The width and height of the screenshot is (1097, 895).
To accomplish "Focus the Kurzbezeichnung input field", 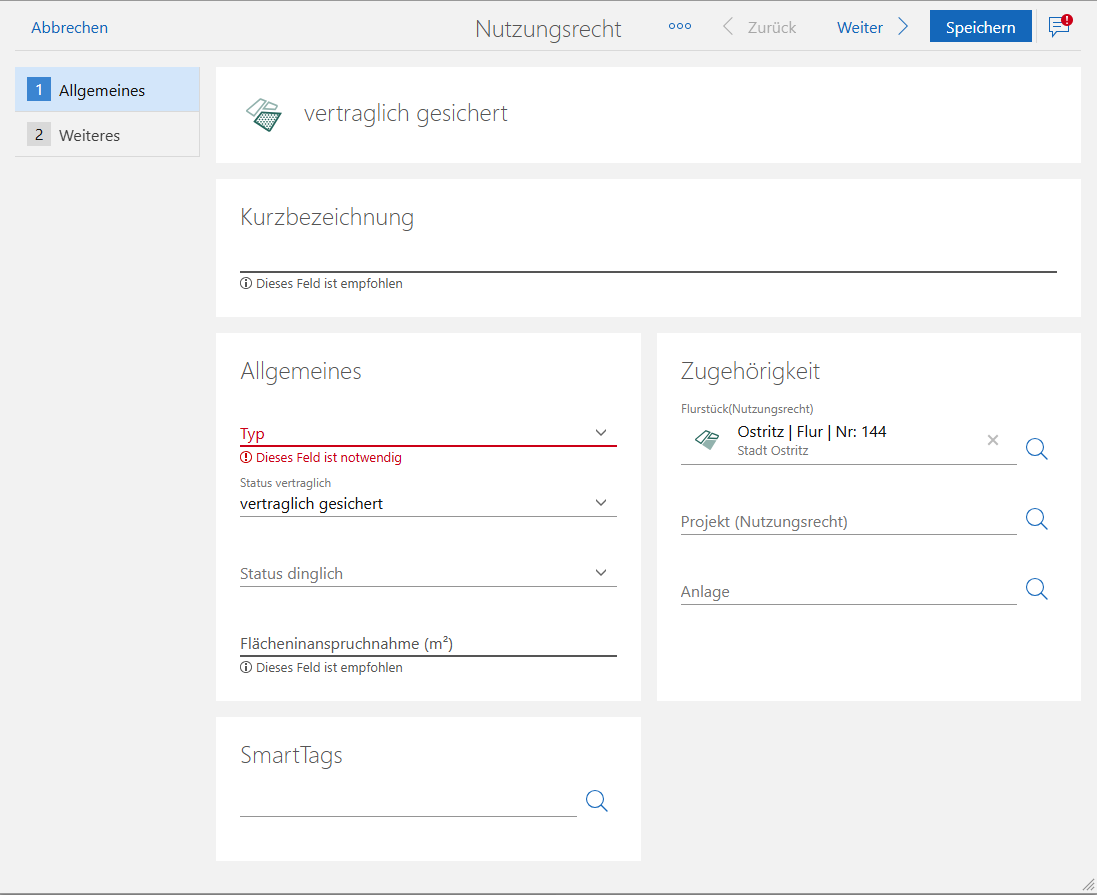I will (648, 256).
